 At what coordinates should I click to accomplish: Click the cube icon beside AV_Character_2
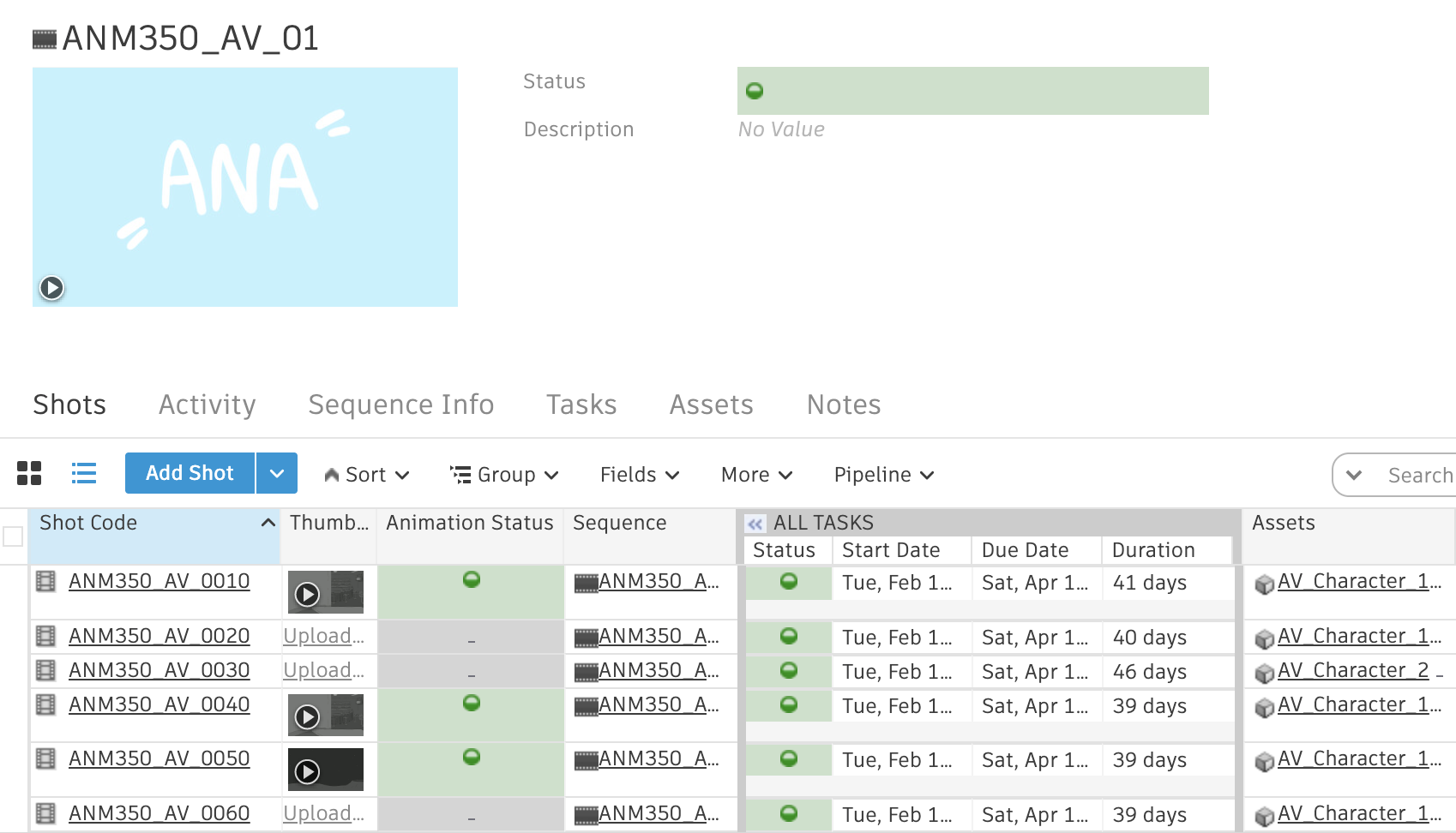[x=1264, y=672]
